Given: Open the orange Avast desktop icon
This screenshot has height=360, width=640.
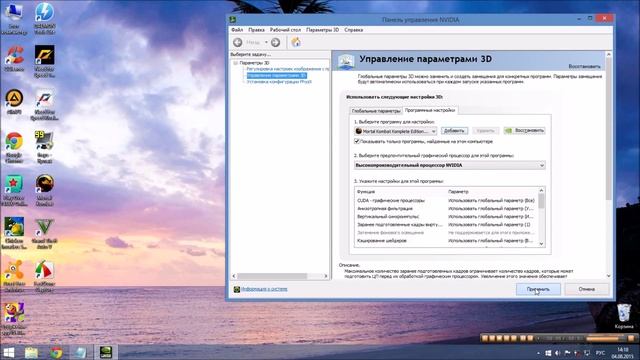Looking at the screenshot, I should point(14,276).
